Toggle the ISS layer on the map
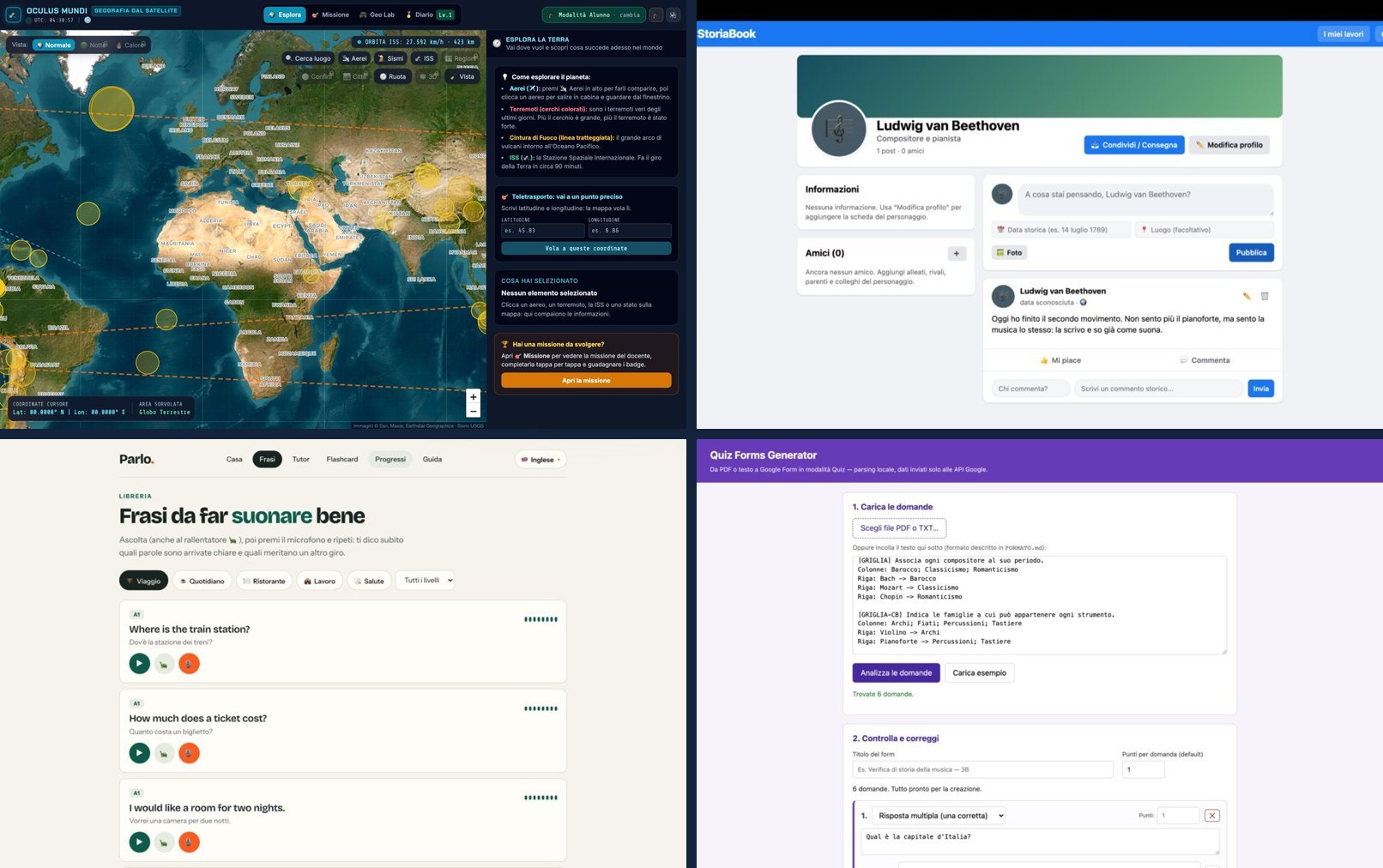Image resolution: width=1383 pixels, height=868 pixels. [424, 58]
